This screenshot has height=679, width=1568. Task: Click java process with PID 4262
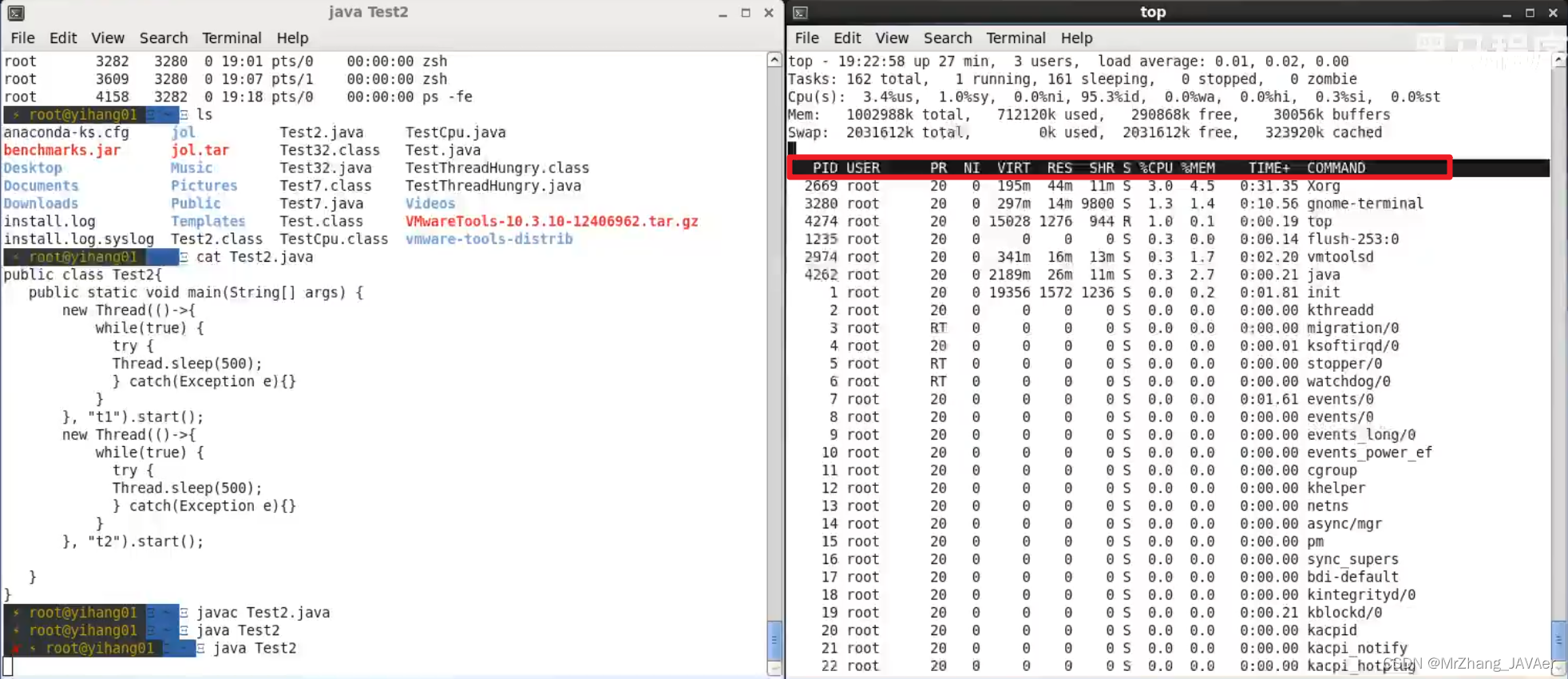coord(1071,274)
